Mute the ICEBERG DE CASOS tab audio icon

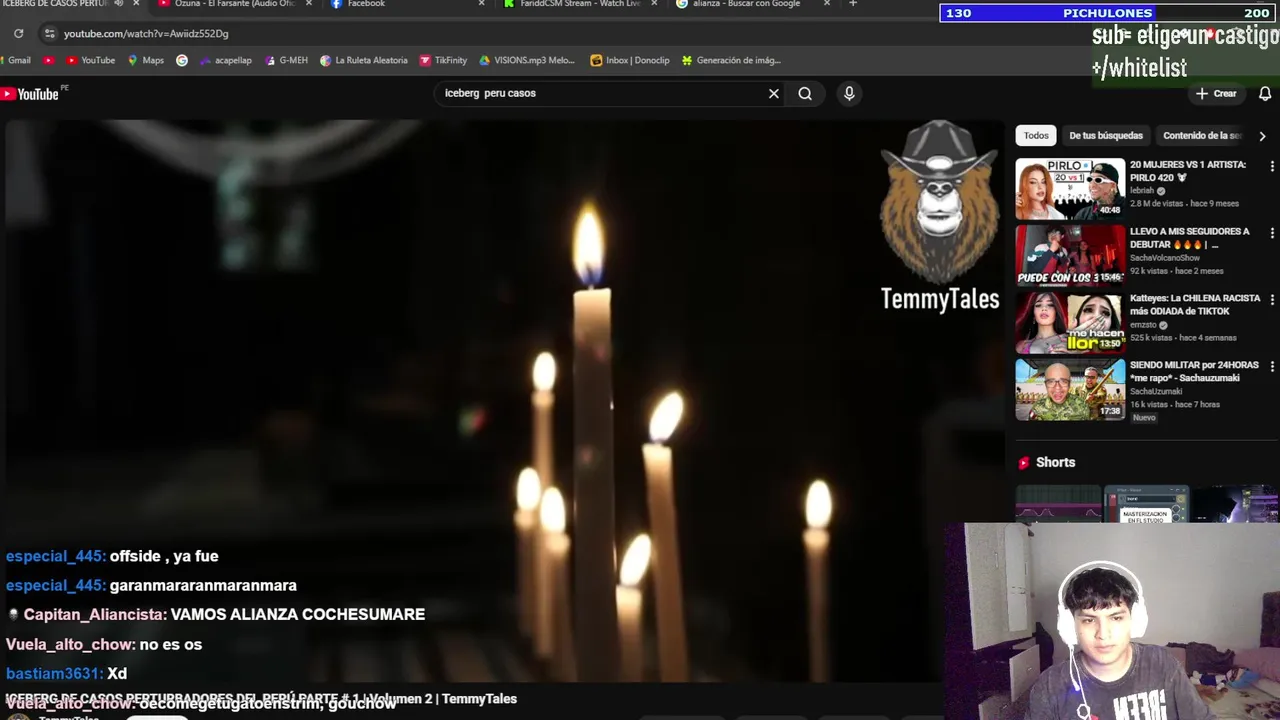119,4
